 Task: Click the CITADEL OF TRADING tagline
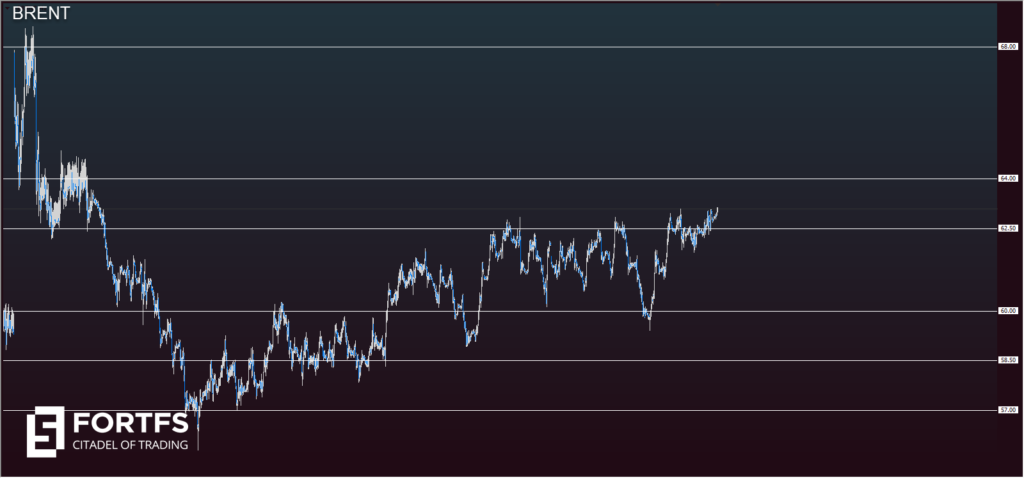(x=130, y=444)
